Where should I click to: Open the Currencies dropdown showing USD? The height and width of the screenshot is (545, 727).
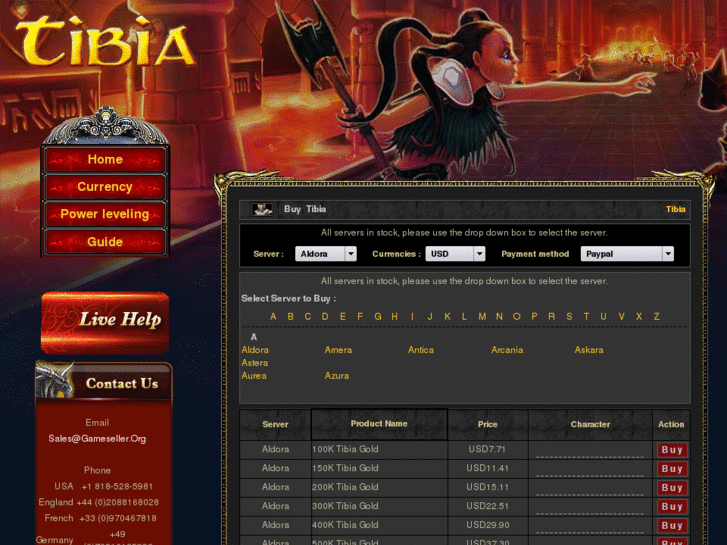pyautogui.click(x=455, y=254)
